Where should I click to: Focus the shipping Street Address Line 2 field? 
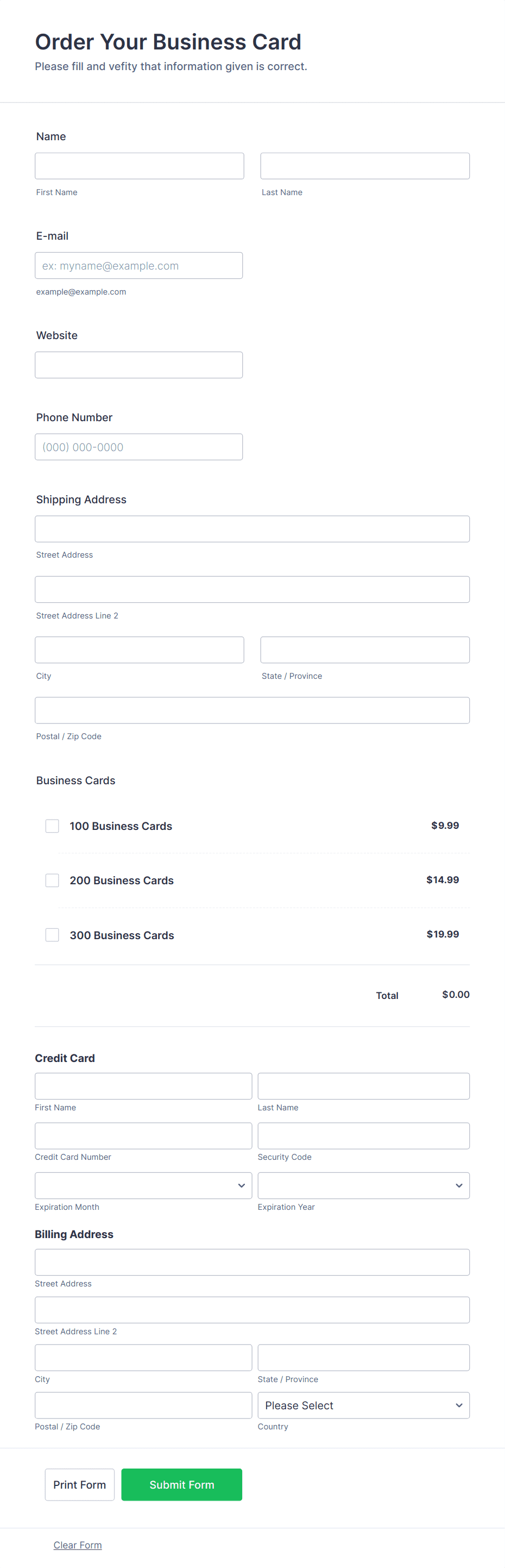point(252,589)
